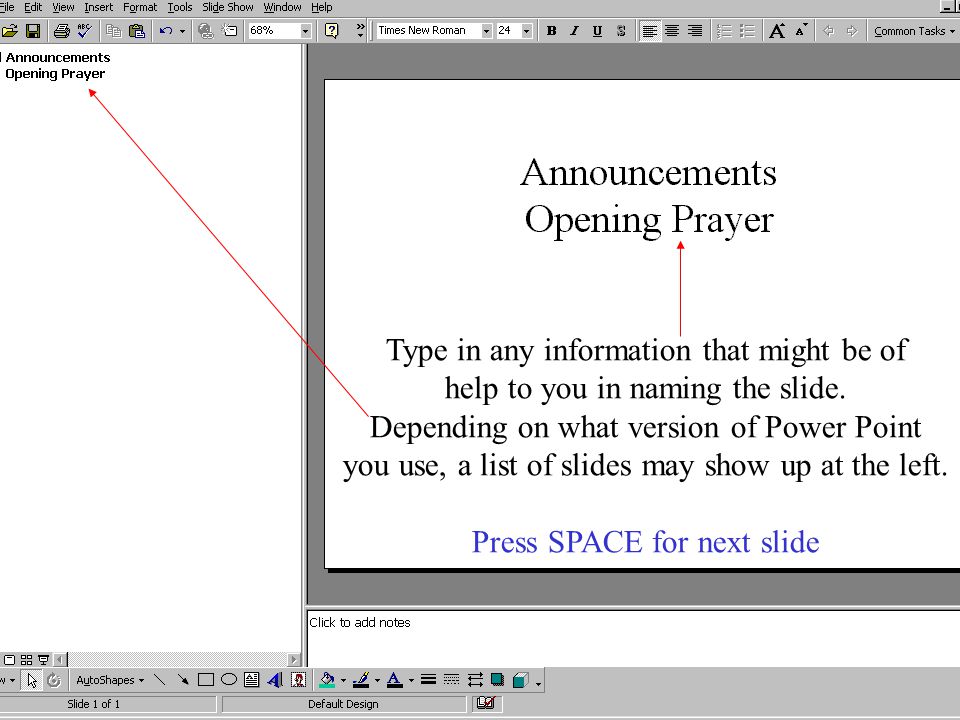Apply the Font Color A
This screenshot has width=960, height=720.
tap(395, 680)
